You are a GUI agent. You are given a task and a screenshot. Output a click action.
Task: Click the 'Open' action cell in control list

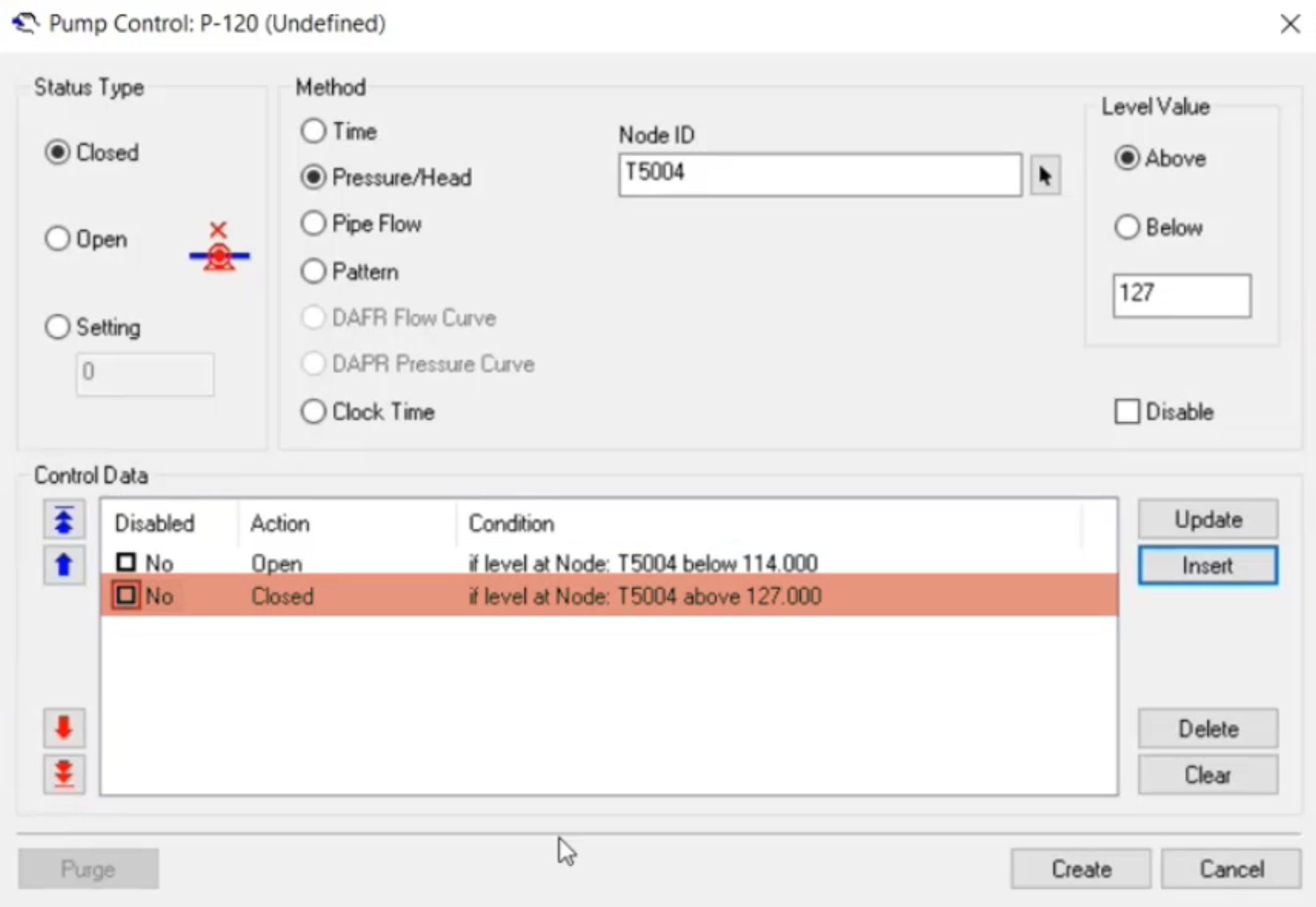point(277,563)
